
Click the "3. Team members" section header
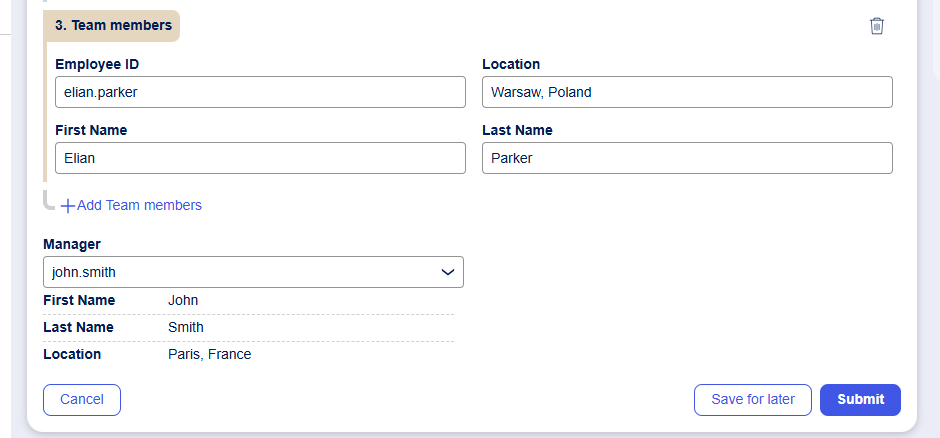(x=113, y=26)
